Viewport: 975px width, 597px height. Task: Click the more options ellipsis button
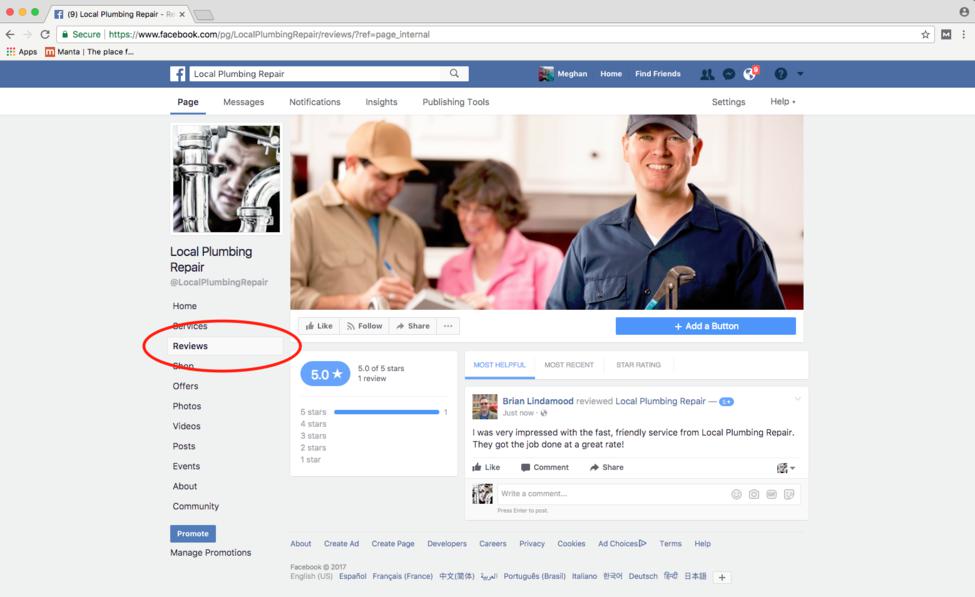point(448,326)
